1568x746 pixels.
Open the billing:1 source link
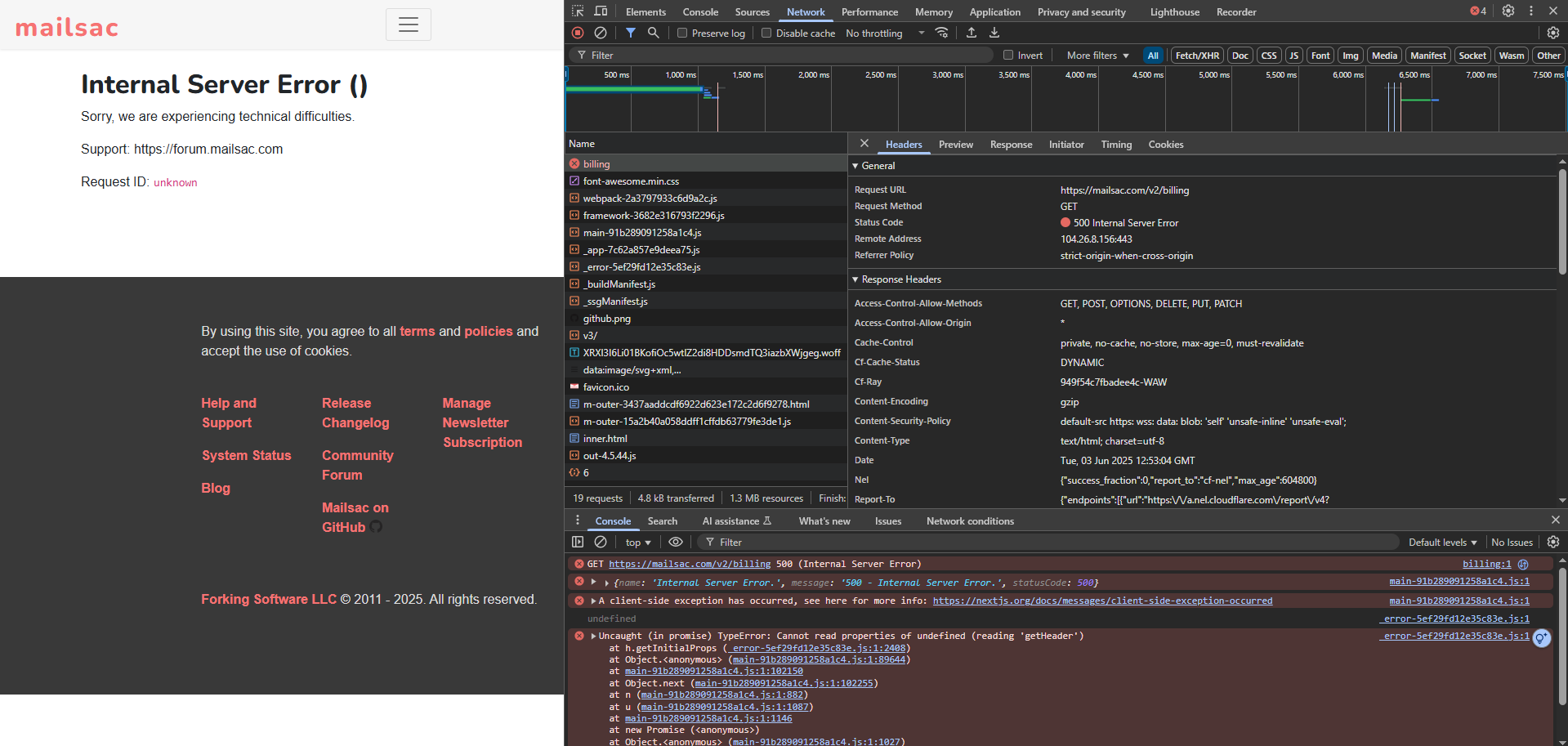[x=1486, y=564]
